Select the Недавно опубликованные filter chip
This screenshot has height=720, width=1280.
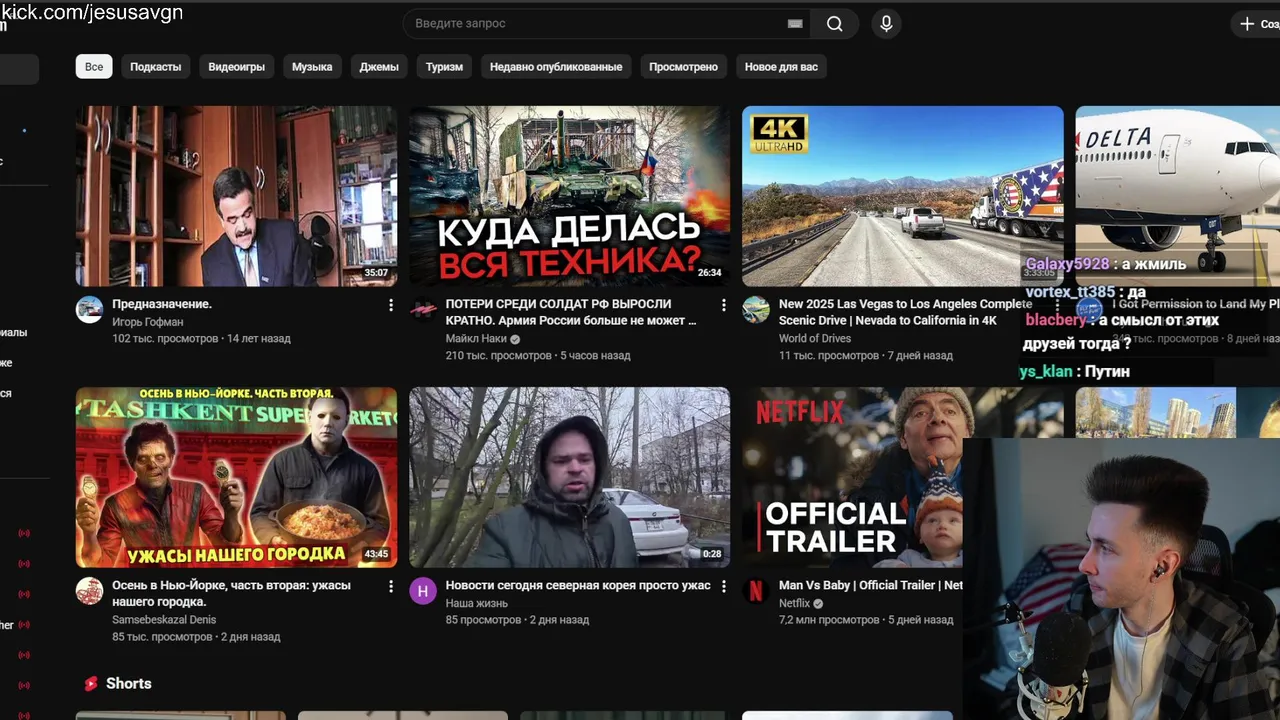point(556,67)
